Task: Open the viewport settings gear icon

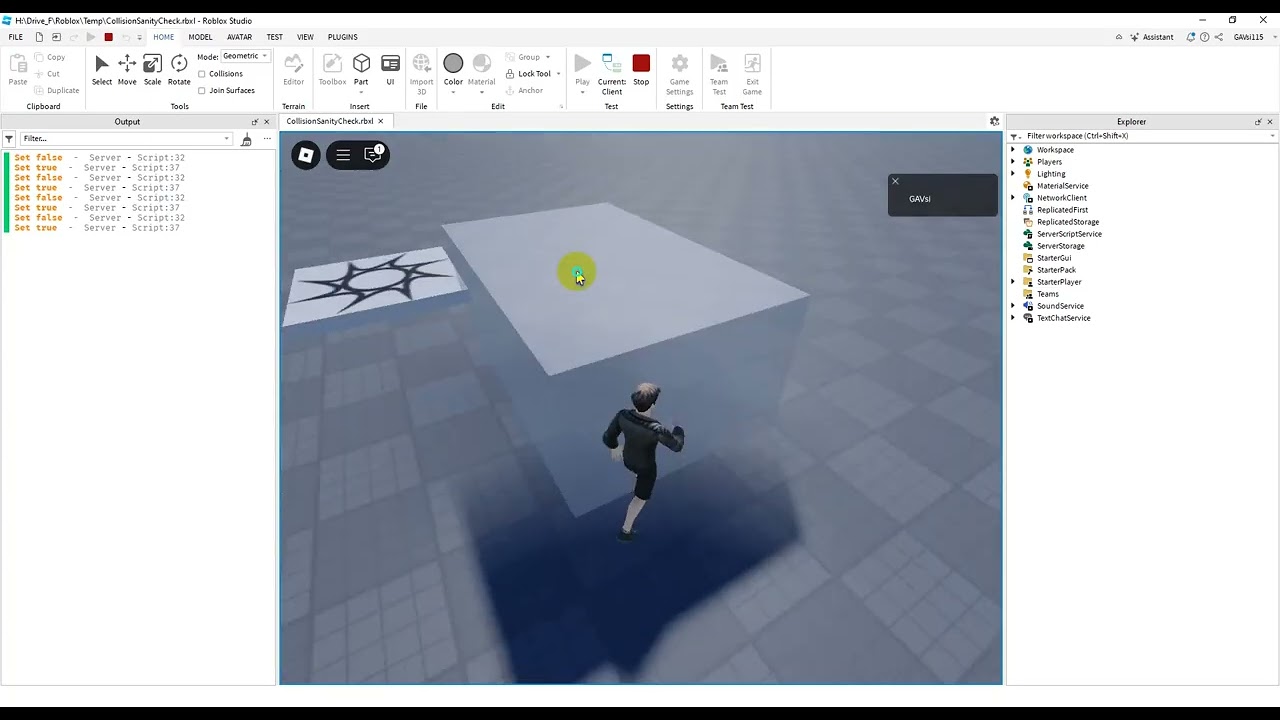Action: pyautogui.click(x=994, y=121)
